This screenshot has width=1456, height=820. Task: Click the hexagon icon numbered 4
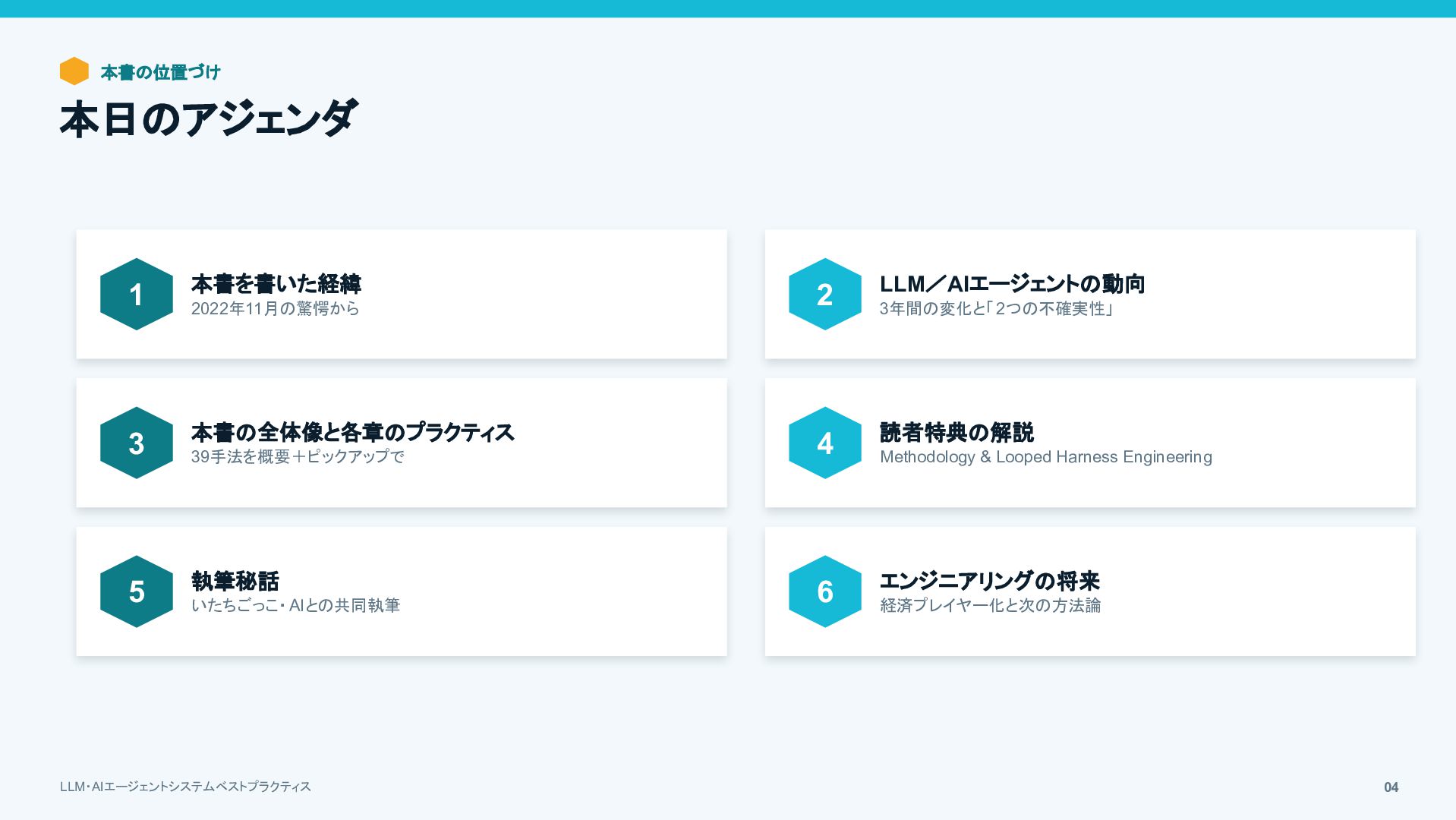point(825,443)
